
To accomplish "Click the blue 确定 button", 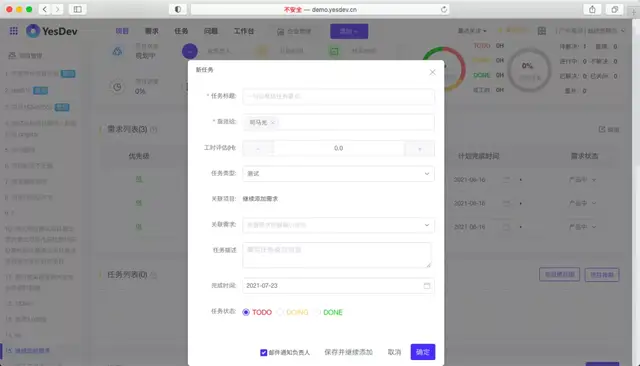I will pos(423,352).
